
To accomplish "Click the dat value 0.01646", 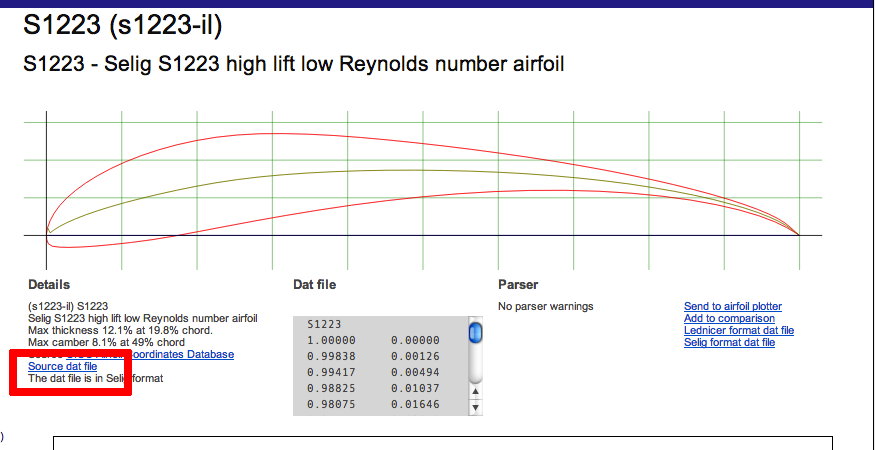I will coord(415,404).
